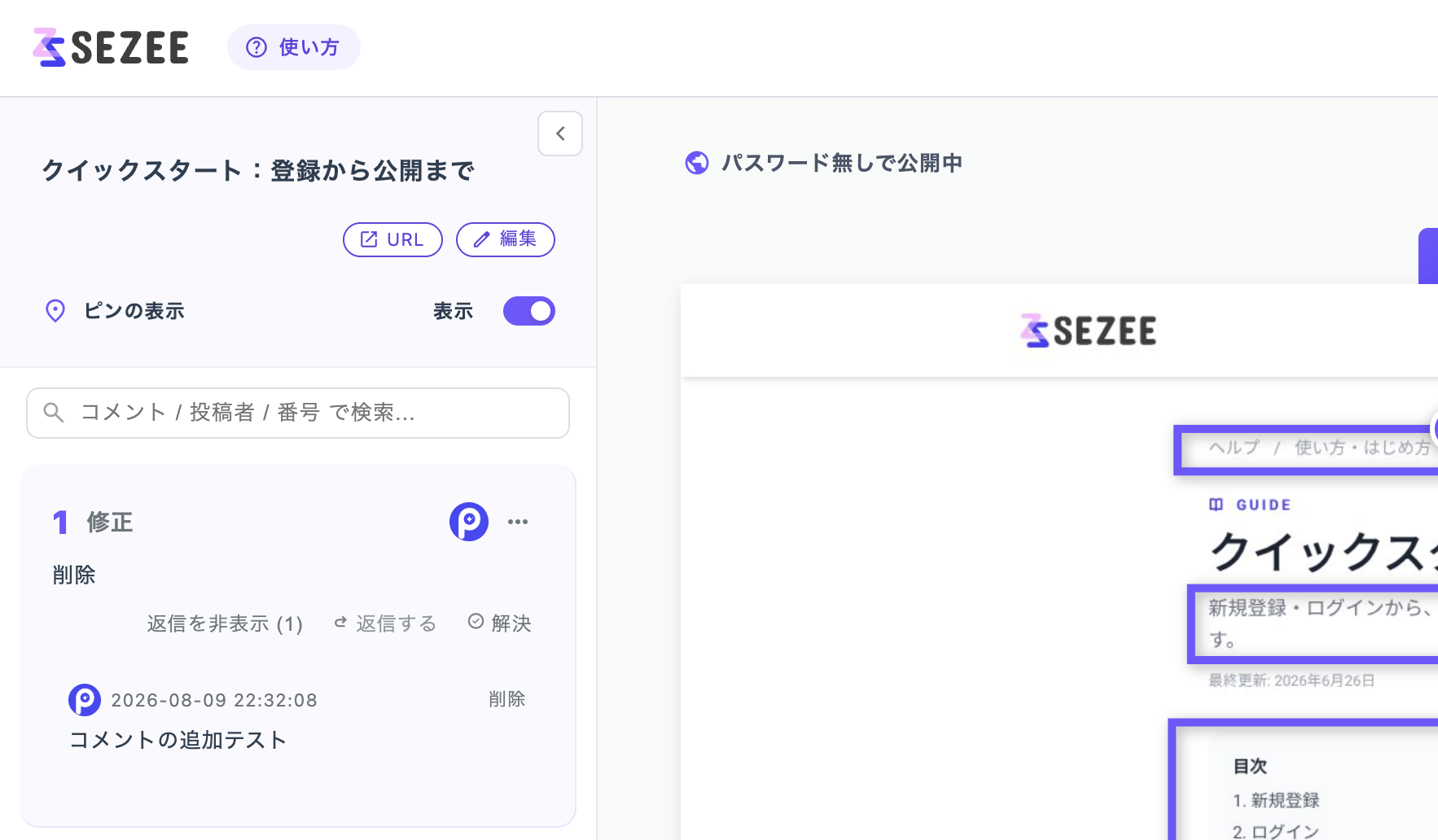
Task: Click the page title クイックスタート：登録から公開まで
Action: click(258, 171)
